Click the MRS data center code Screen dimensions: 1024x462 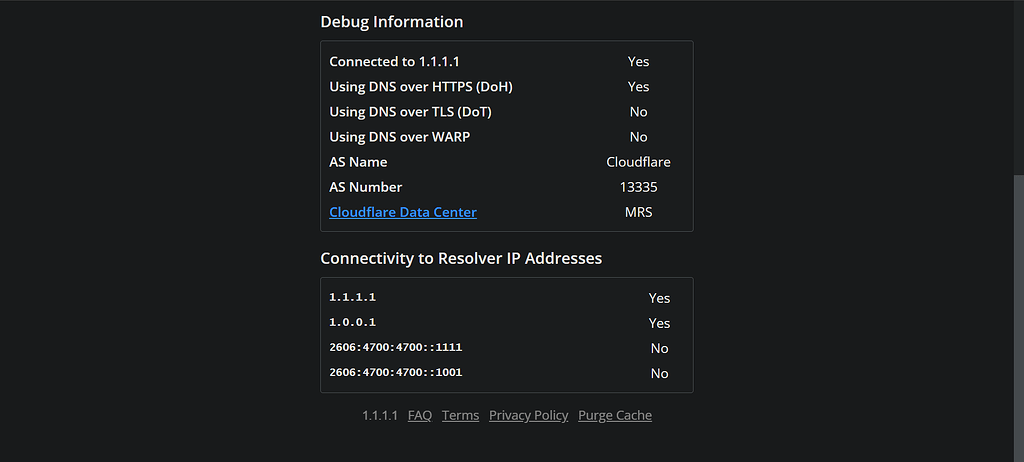638,212
